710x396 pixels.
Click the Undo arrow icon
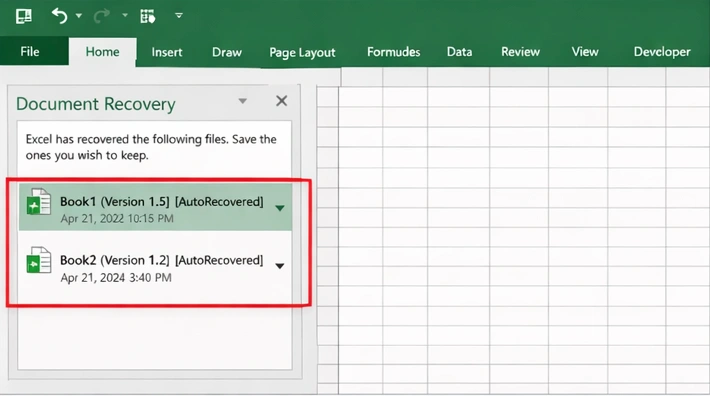tap(59, 16)
